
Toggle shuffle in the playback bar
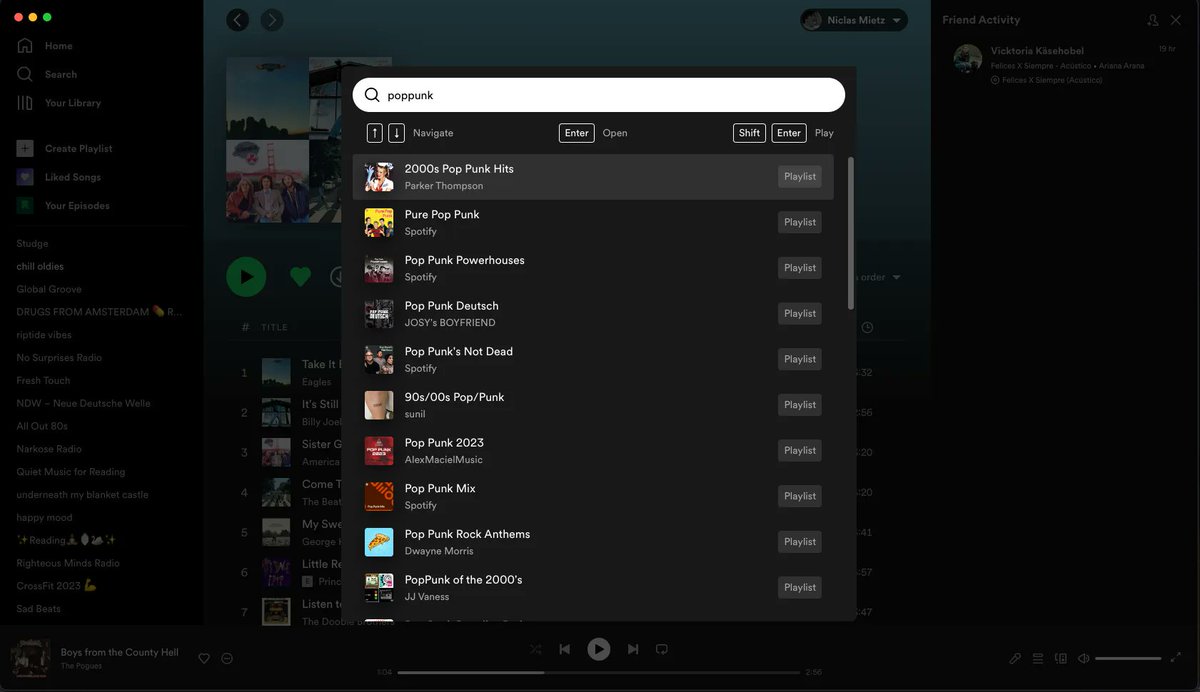click(536, 649)
